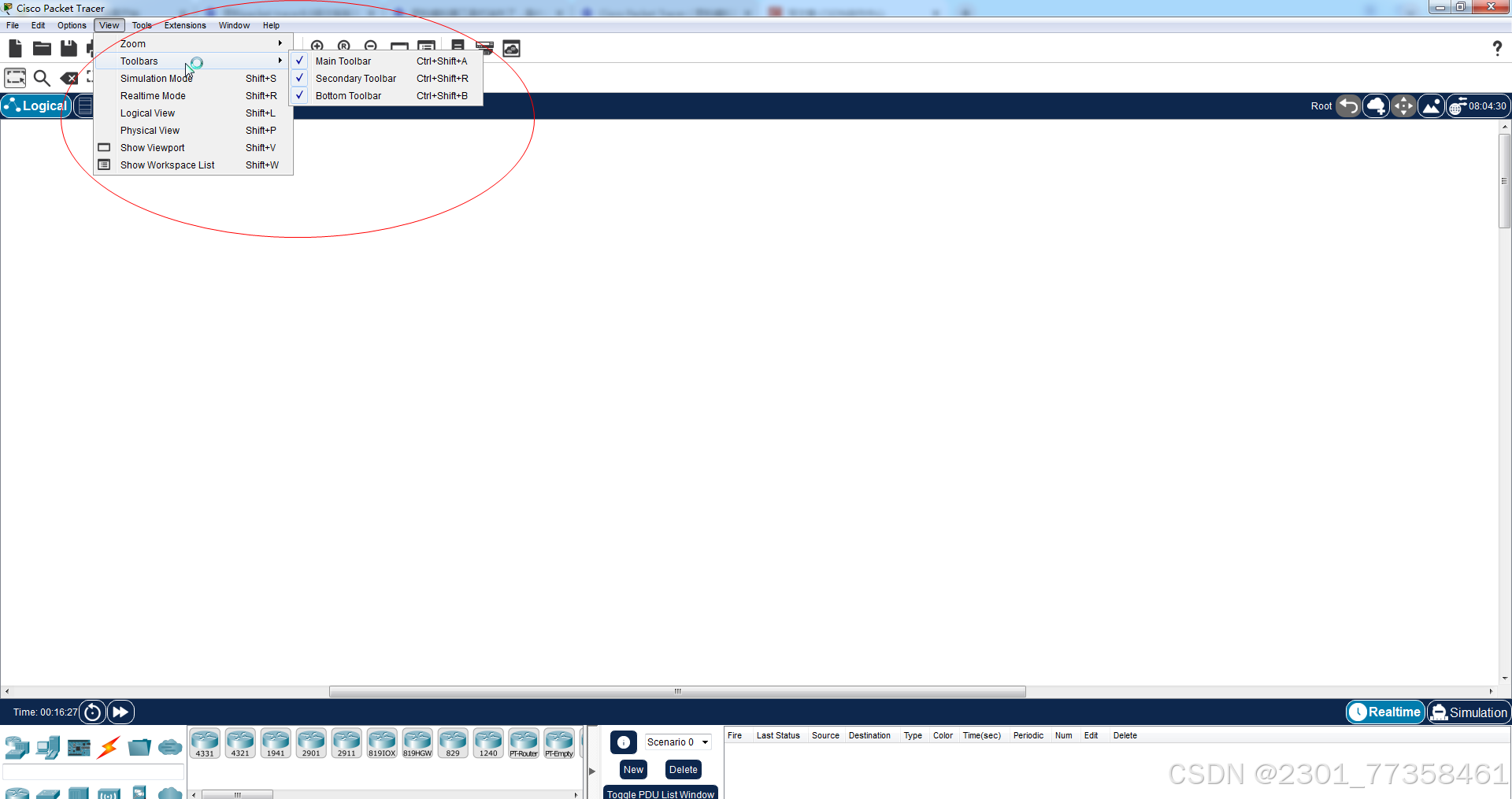1512x799 pixels.
Task: Open the Options menu
Action: click(72, 25)
